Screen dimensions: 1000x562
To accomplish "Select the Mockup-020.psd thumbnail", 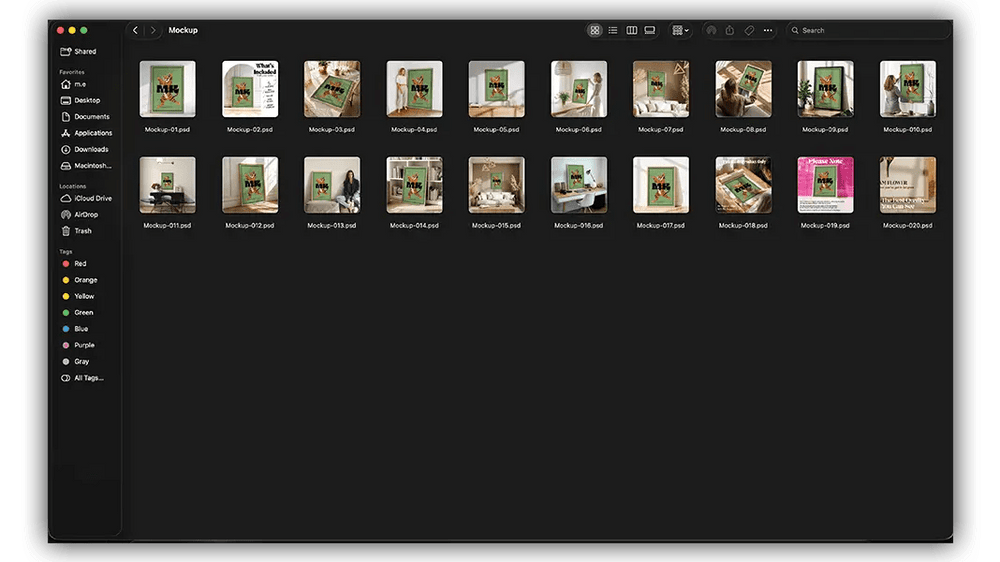I will point(908,185).
